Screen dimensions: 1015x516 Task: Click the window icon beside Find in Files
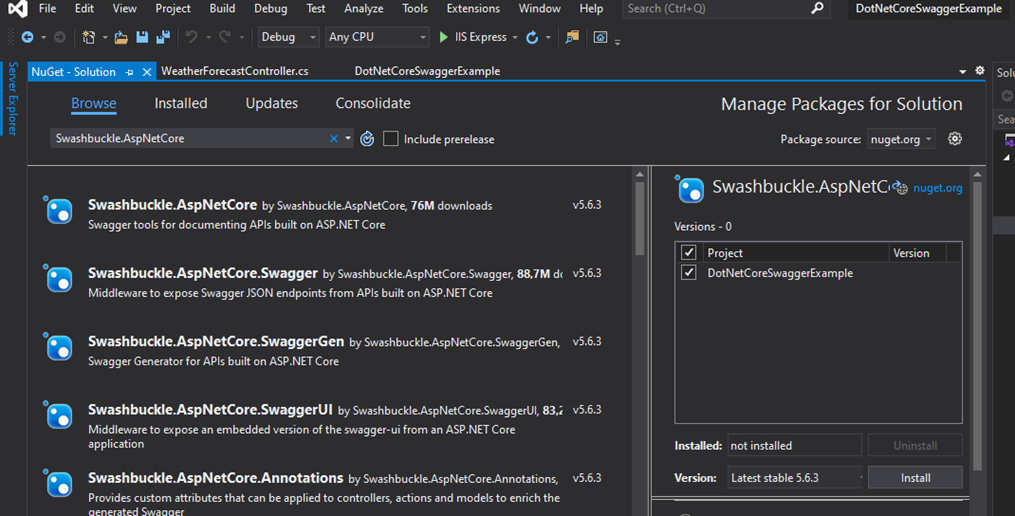click(601, 38)
